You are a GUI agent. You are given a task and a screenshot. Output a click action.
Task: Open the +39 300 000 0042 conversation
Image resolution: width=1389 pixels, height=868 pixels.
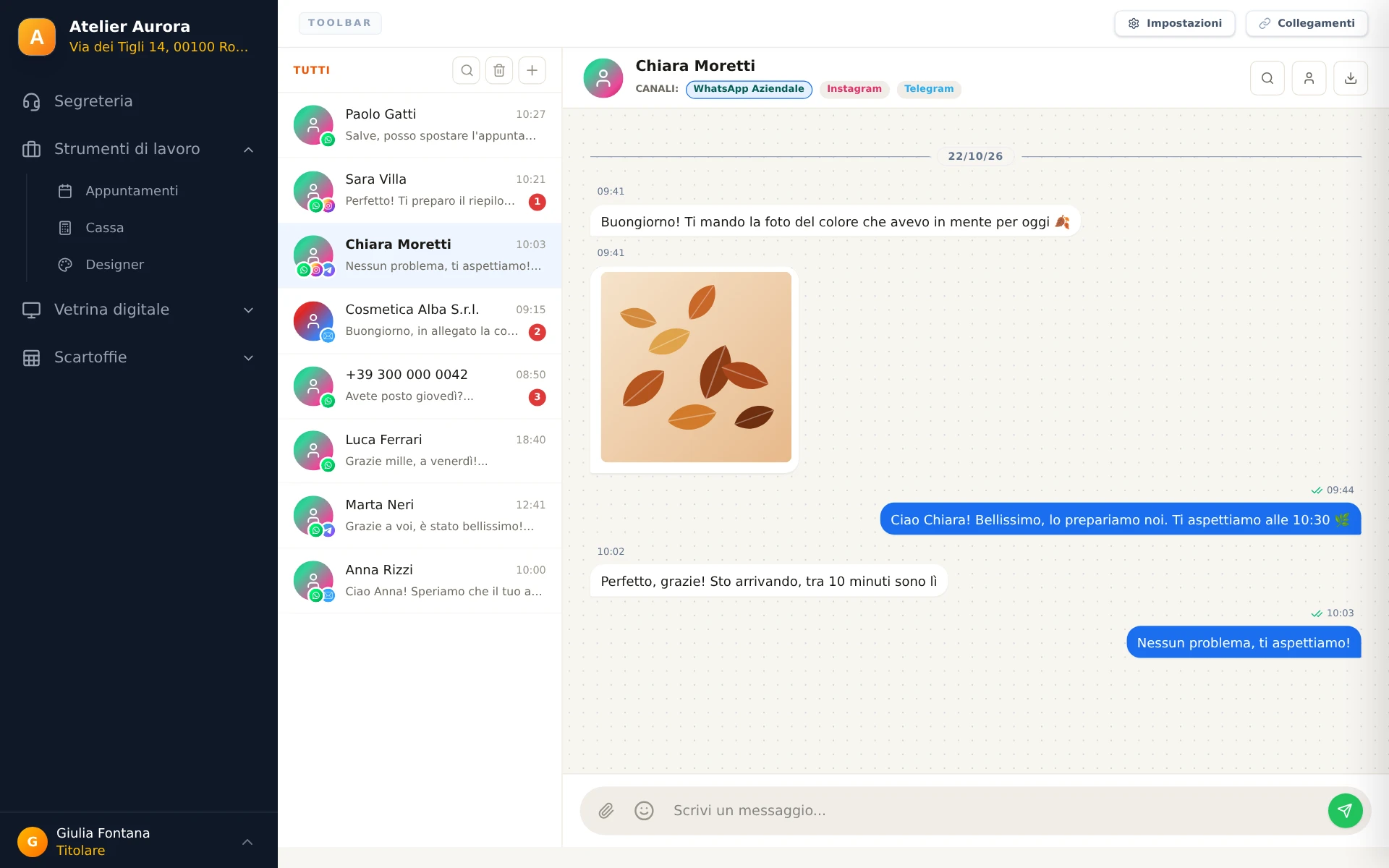click(x=420, y=386)
